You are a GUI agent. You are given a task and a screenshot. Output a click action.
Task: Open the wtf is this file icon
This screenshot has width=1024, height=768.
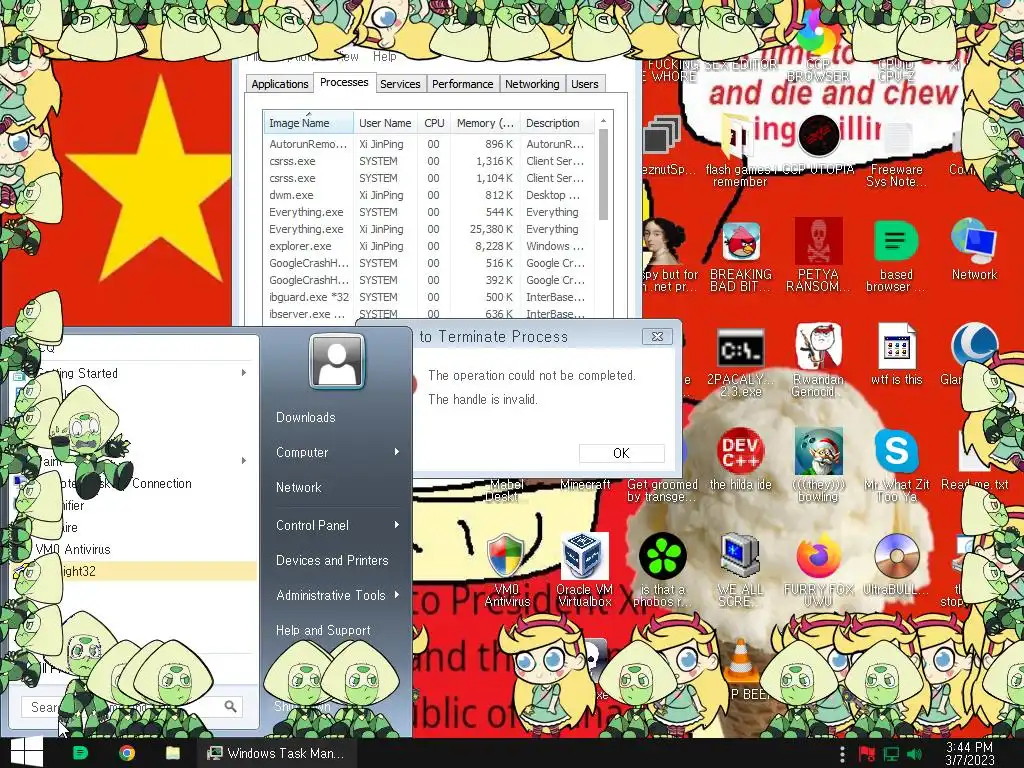point(896,346)
